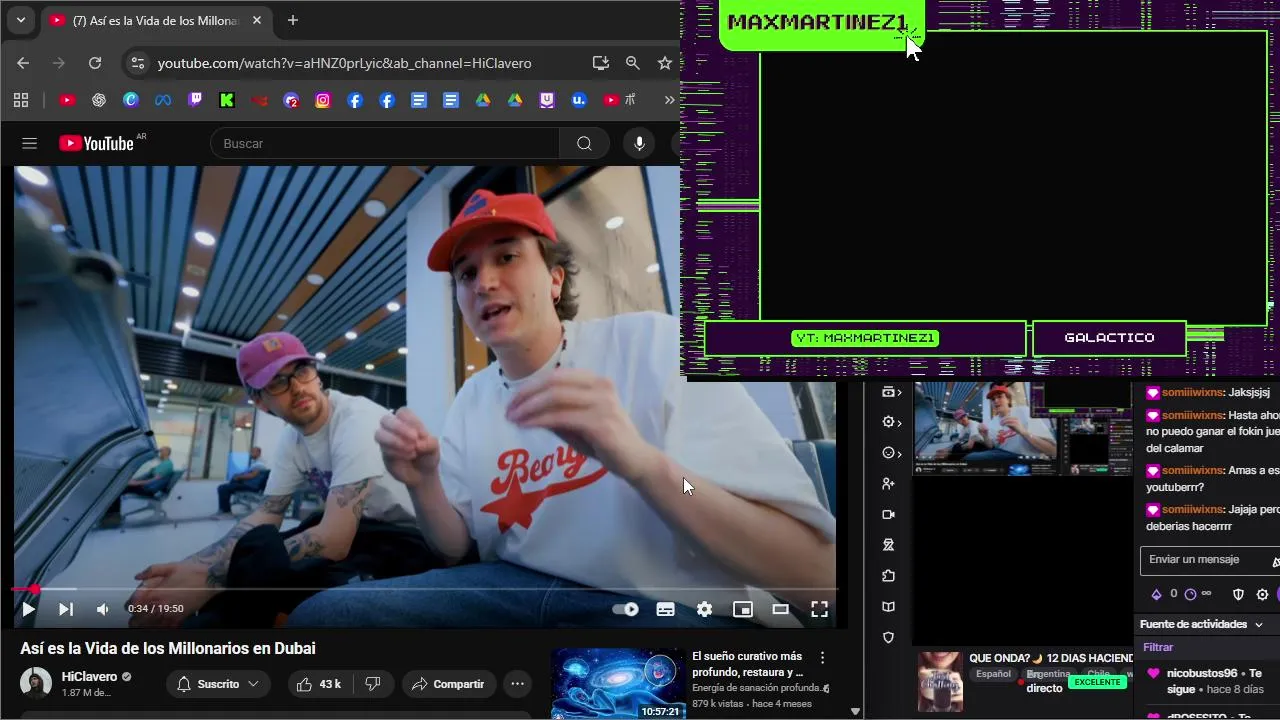
Task: Open Twitch chat settings gear
Action: (x=1262, y=594)
